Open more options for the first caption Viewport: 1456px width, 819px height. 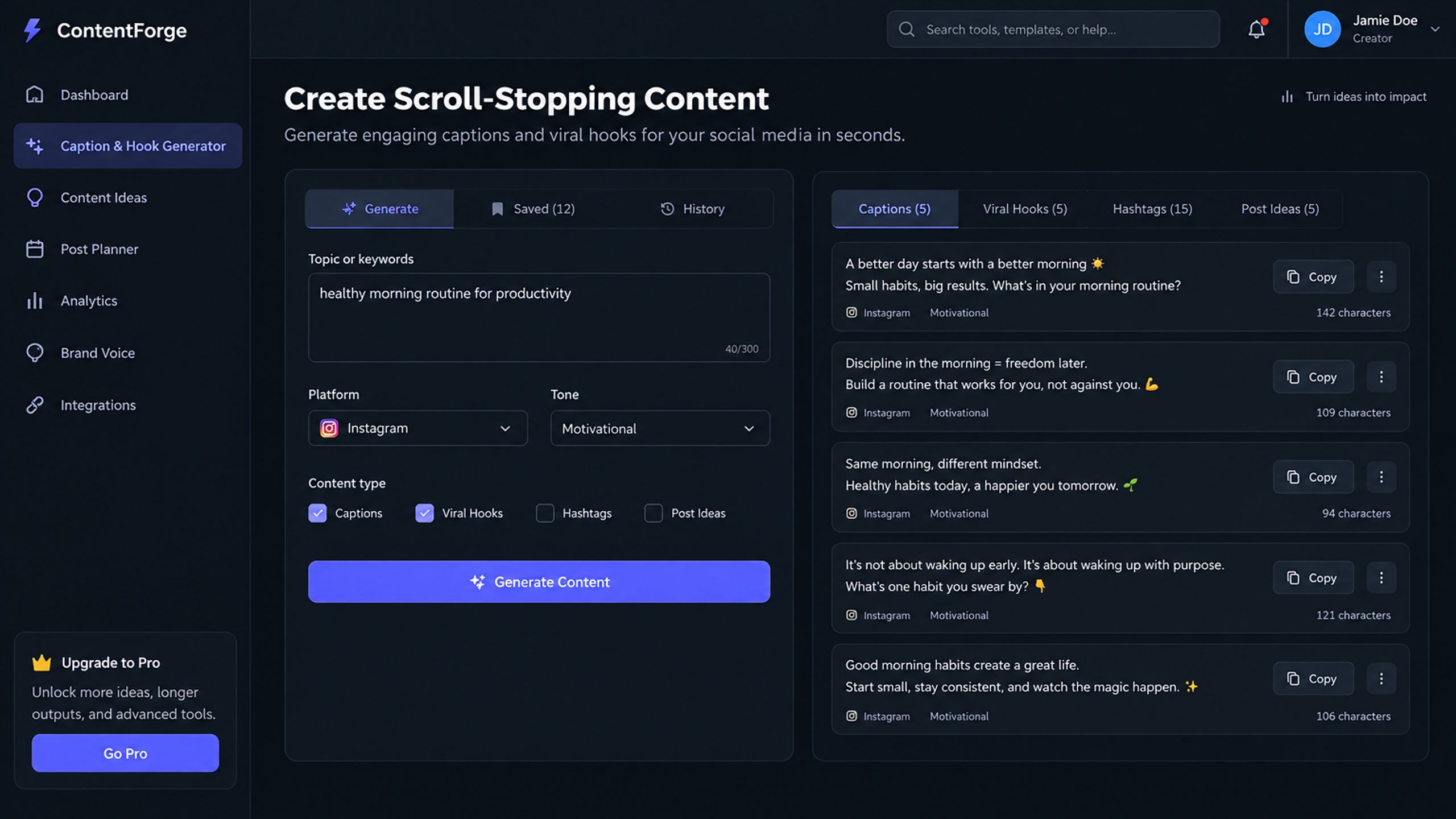(x=1381, y=277)
